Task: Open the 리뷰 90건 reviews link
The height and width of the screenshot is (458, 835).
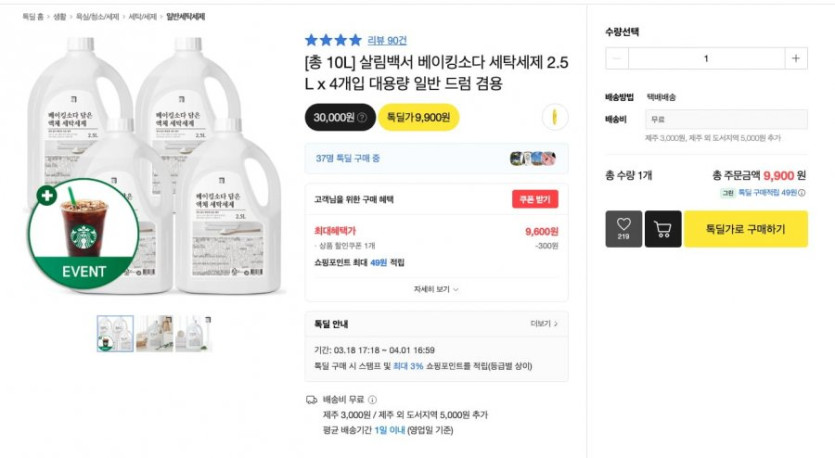Action: point(387,40)
